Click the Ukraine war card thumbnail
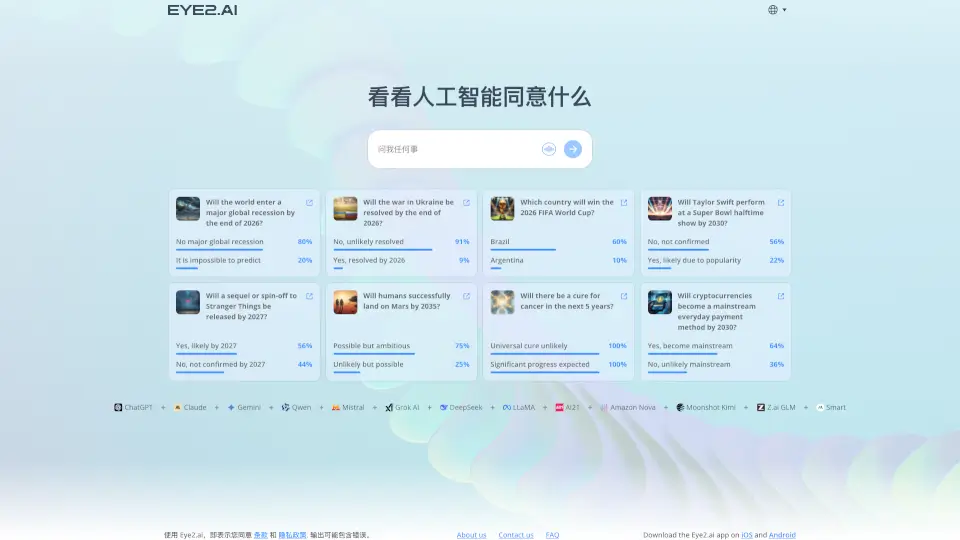 pos(345,209)
